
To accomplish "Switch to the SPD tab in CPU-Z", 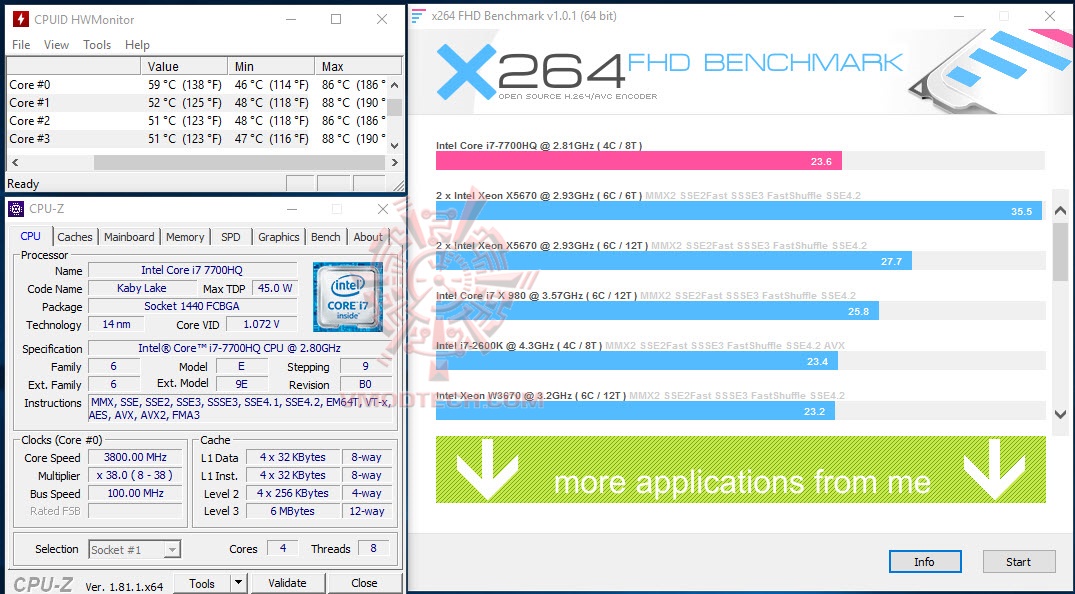I will pos(230,237).
